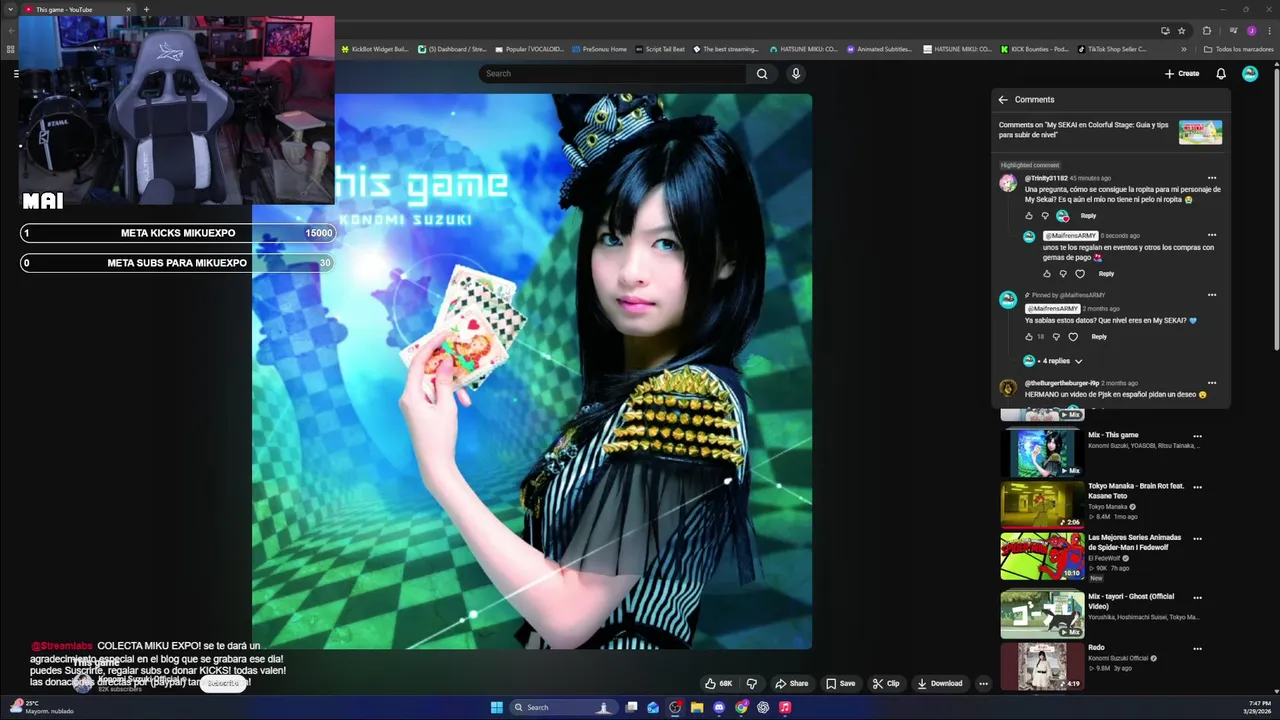Screen dimensions: 1280x720
Task: Open a new browser tab
Action: (x=146, y=9)
